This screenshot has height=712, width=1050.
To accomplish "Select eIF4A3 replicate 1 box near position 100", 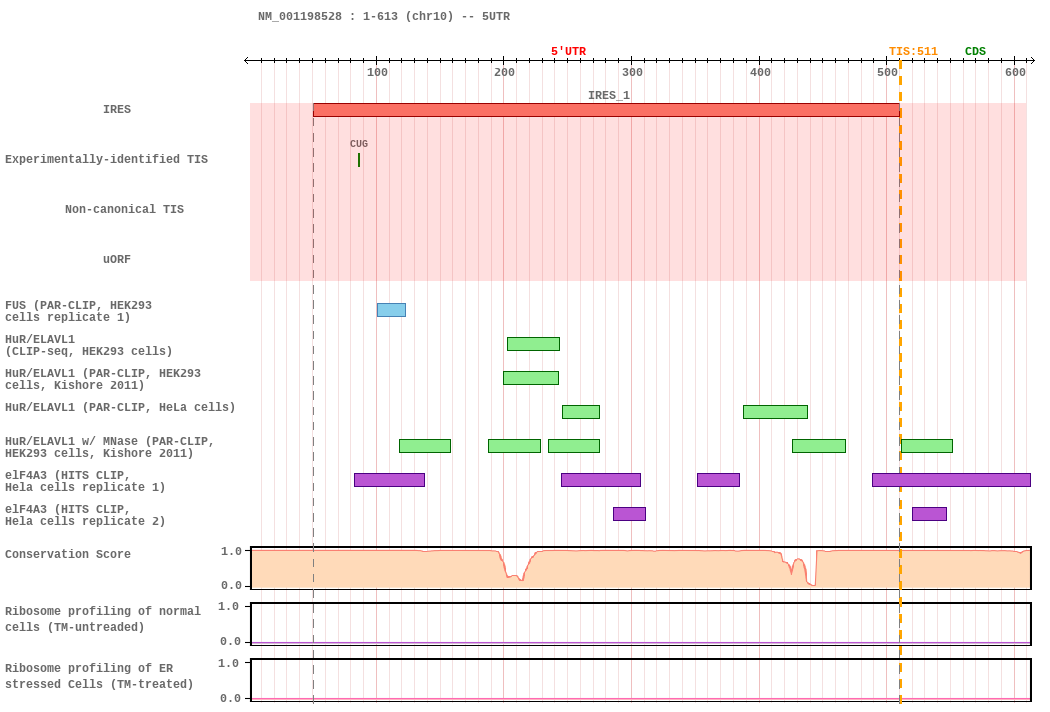I will [x=389, y=480].
